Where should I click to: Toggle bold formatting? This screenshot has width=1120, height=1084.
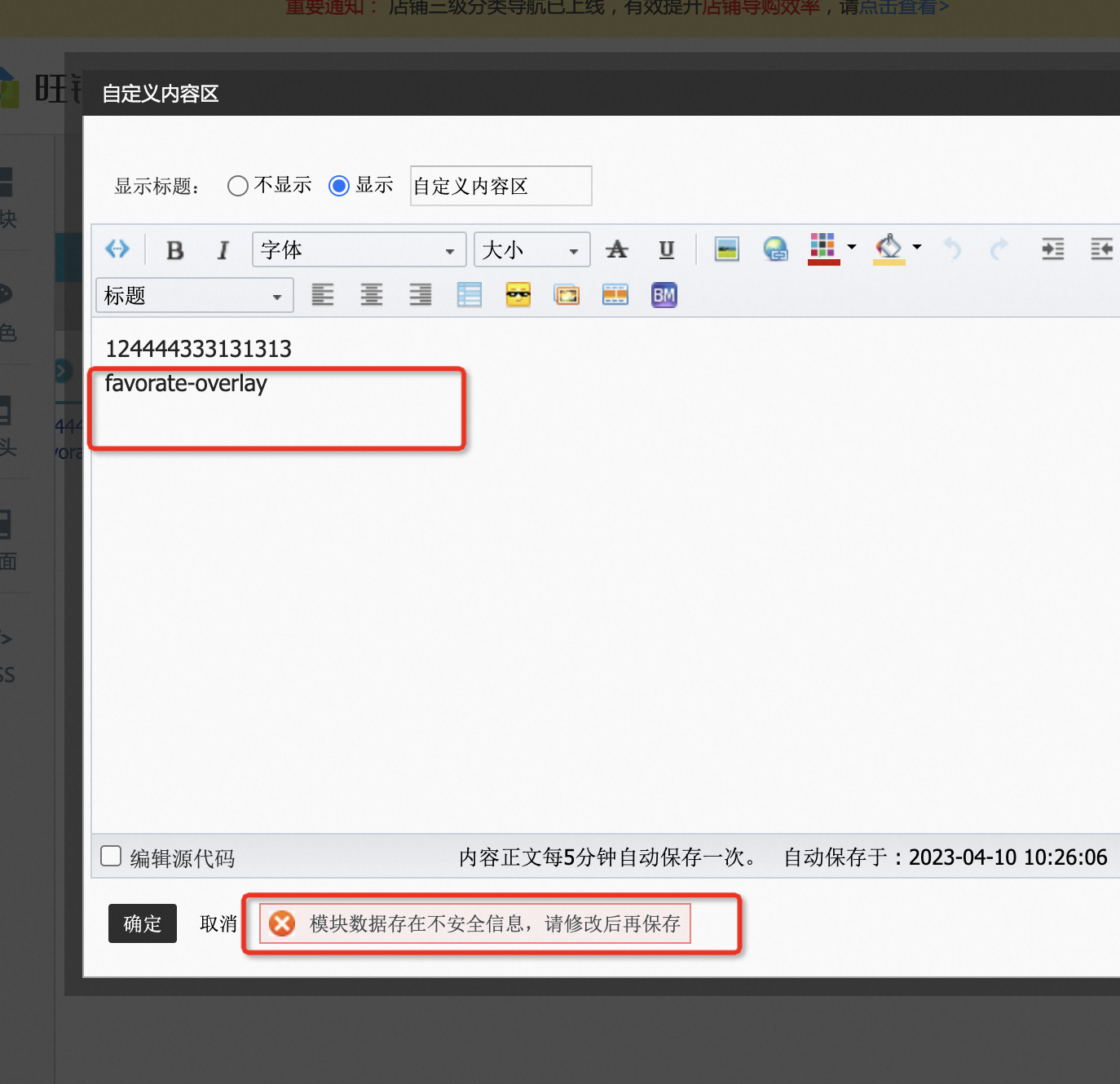pyautogui.click(x=174, y=250)
